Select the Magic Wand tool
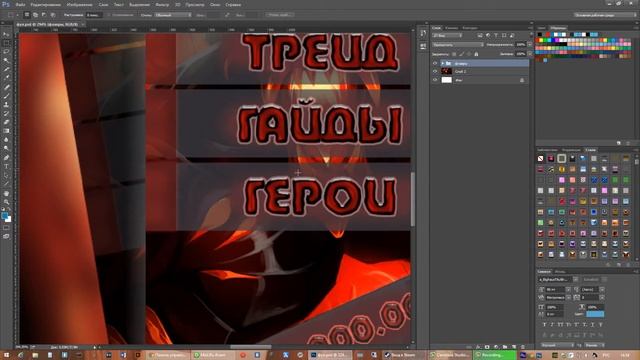 tap(6, 60)
